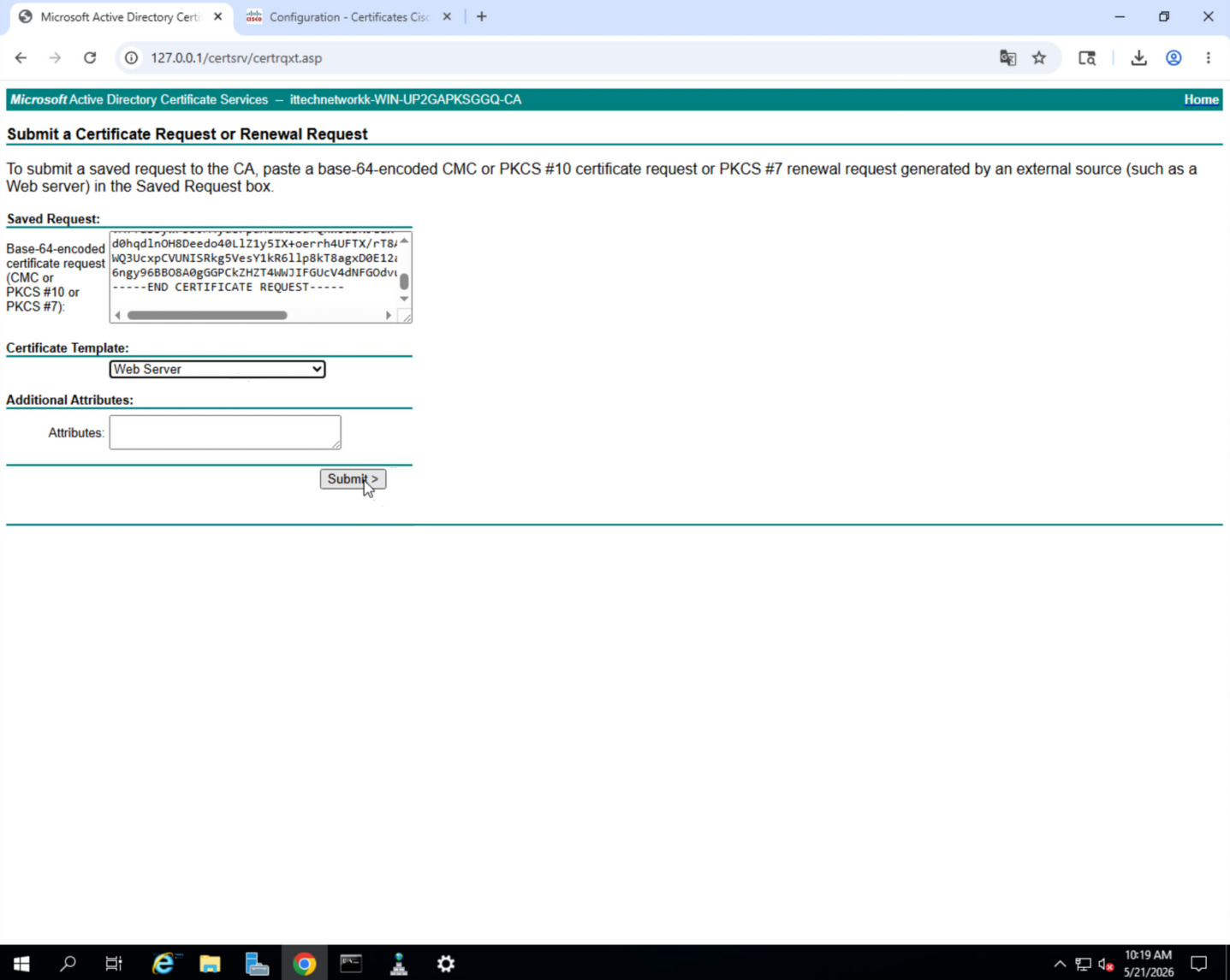Open the Chrome downloads icon

(1138, 58)
